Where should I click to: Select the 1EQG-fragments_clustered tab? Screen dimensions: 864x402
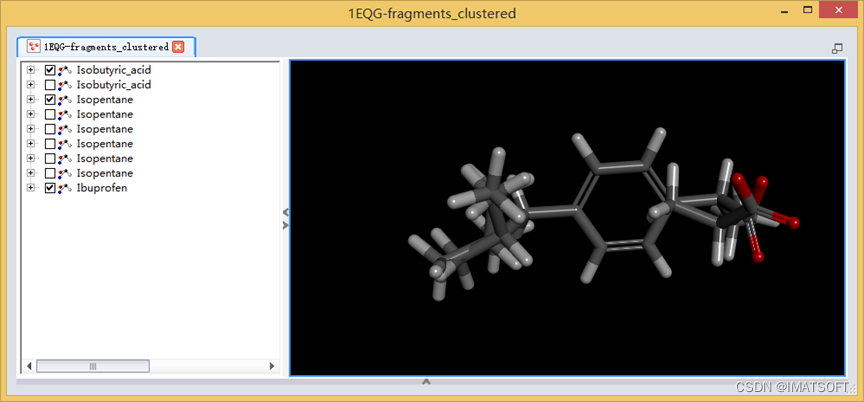tap(106, 47)
